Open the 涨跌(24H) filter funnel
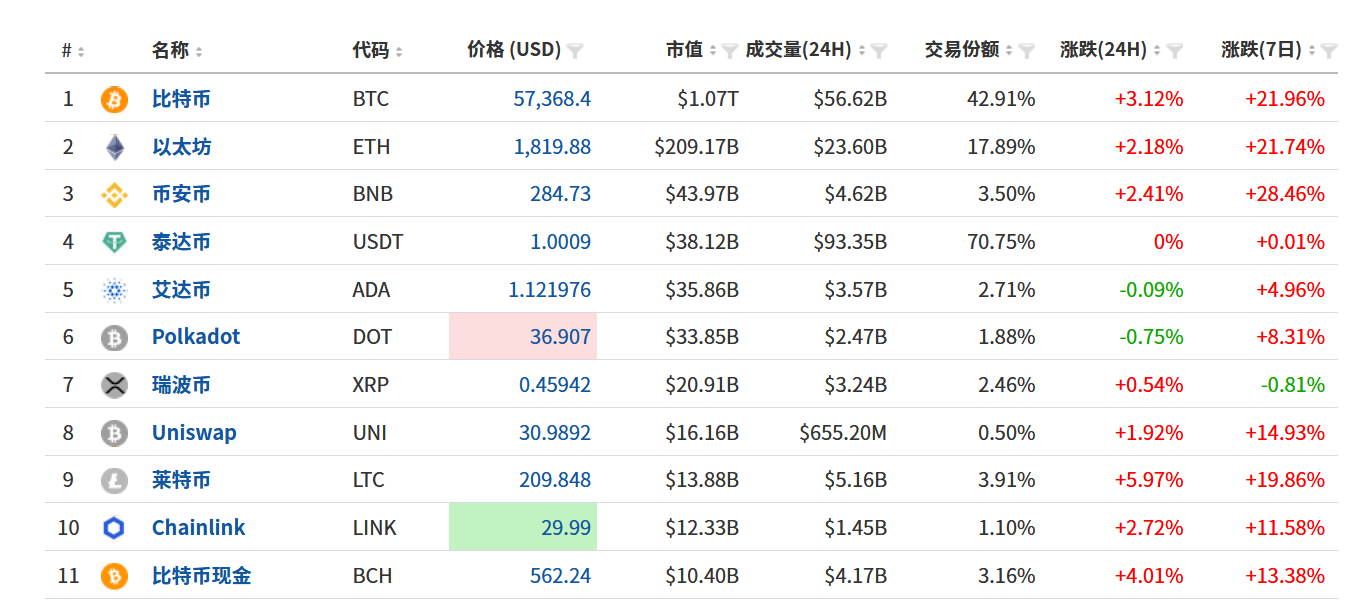The height and width of the screenshot is (605, 1351). click(x=1174, y=50)
